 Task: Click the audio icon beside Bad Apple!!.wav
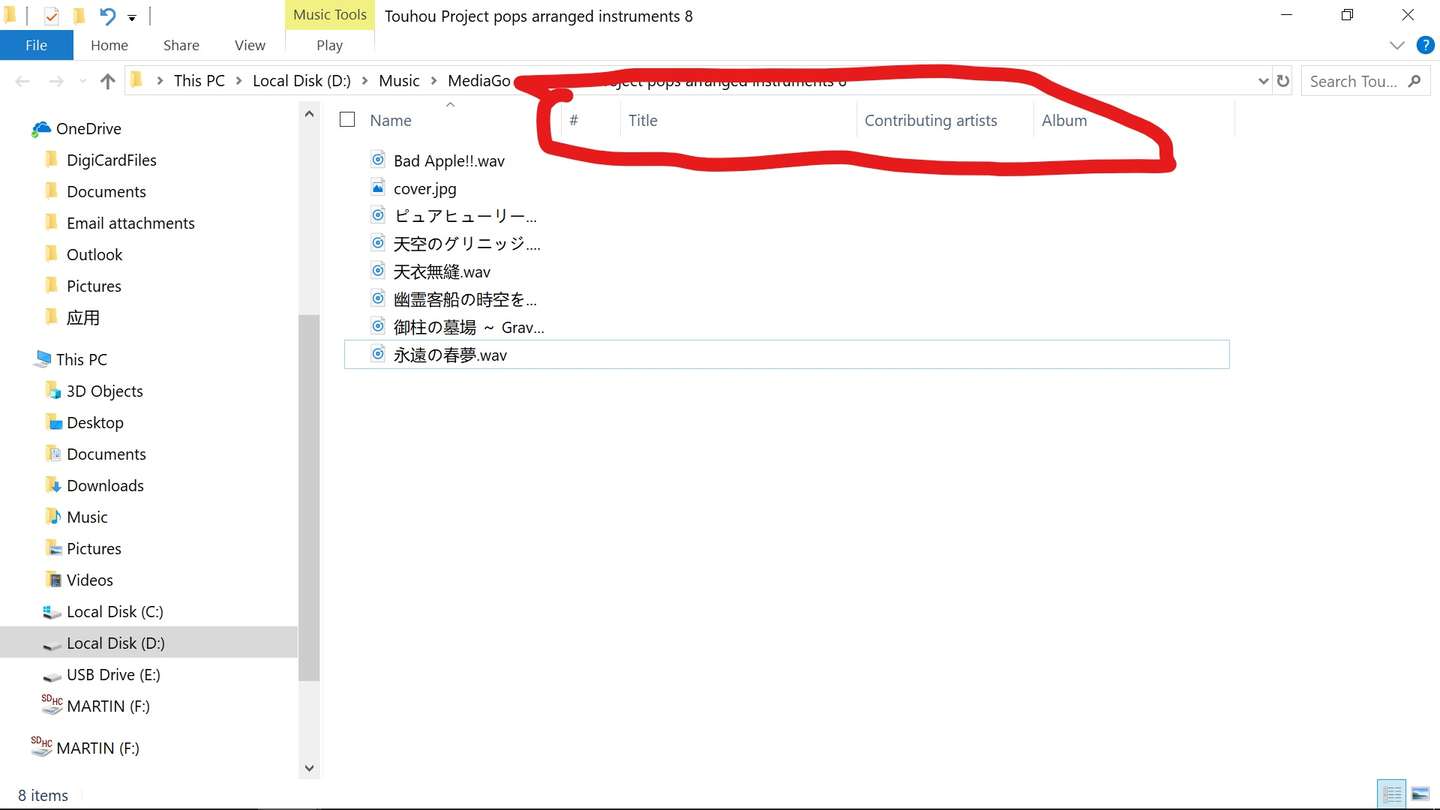[x=378, y=159]
